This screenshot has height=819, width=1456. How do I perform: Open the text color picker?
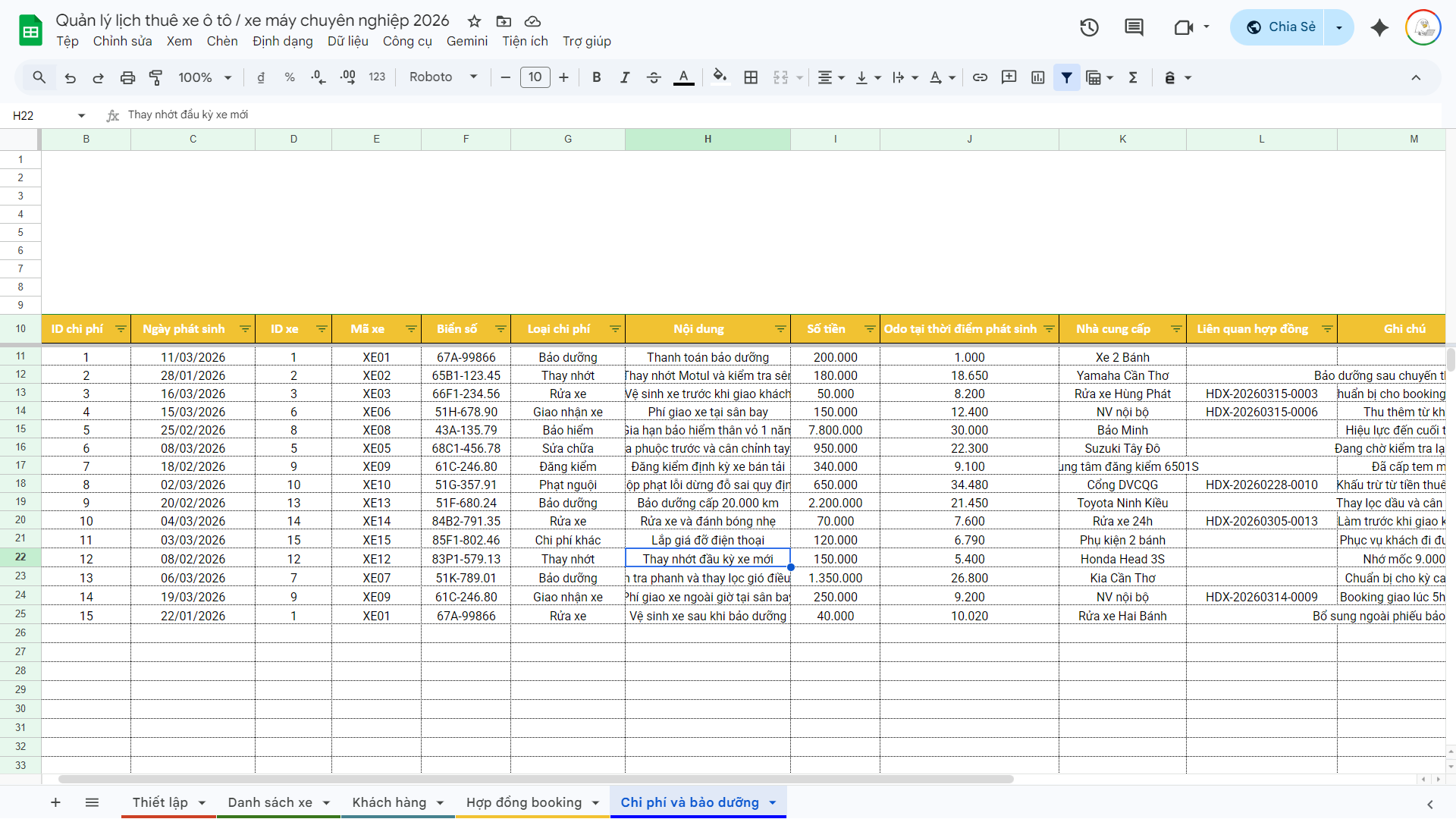[683, 77]
